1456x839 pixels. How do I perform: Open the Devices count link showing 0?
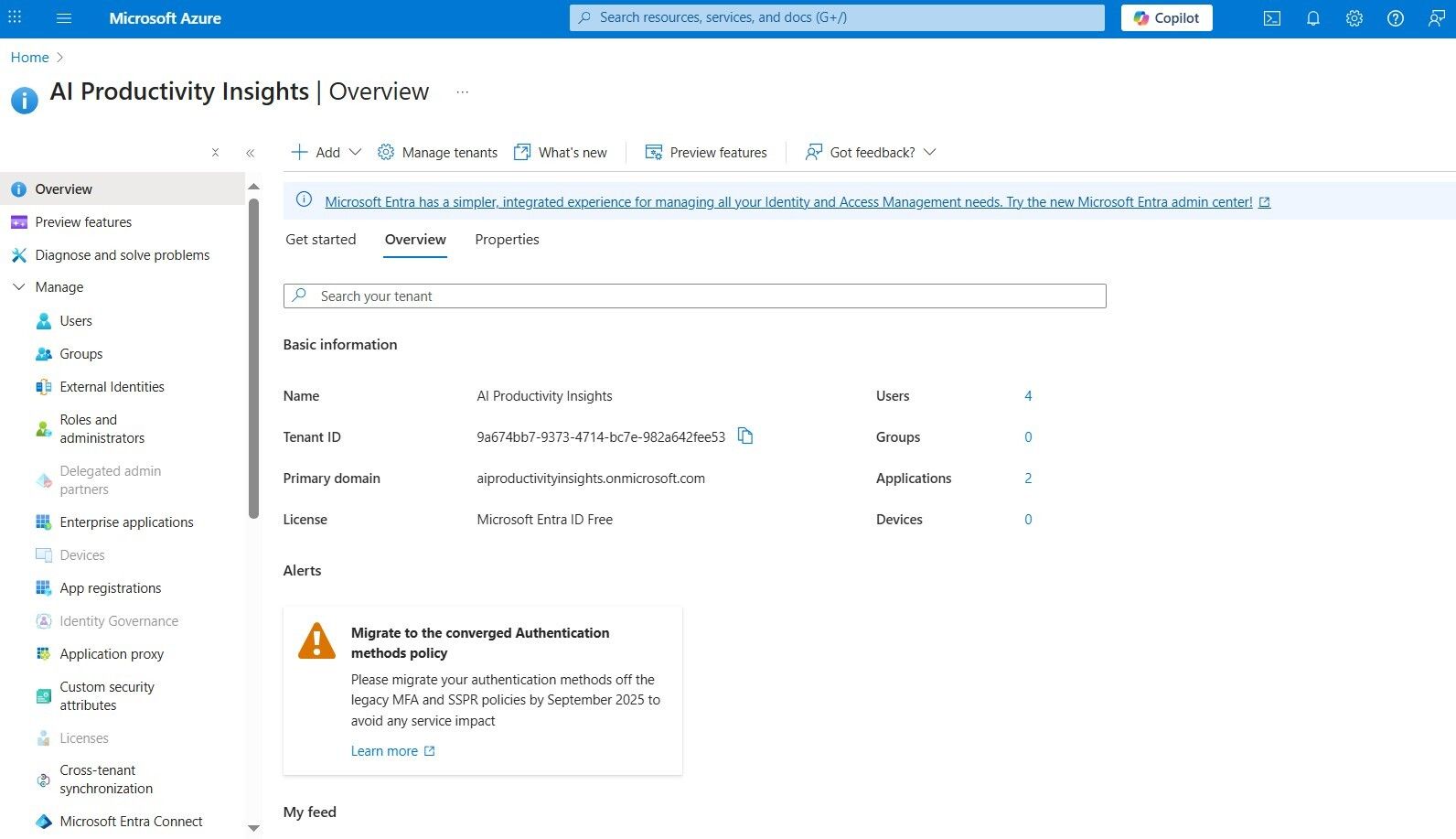click(1028, 520)
